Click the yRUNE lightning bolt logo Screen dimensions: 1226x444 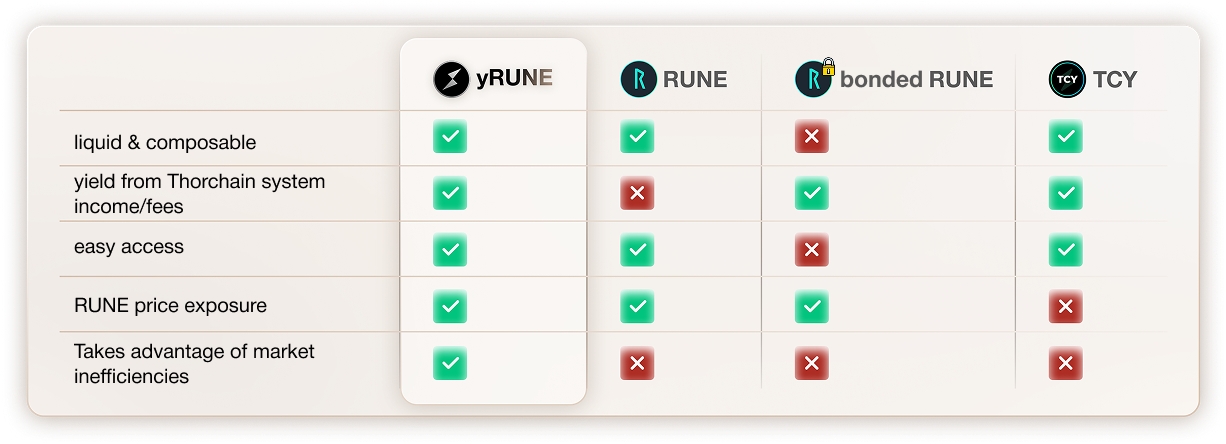tap(451, 79)
